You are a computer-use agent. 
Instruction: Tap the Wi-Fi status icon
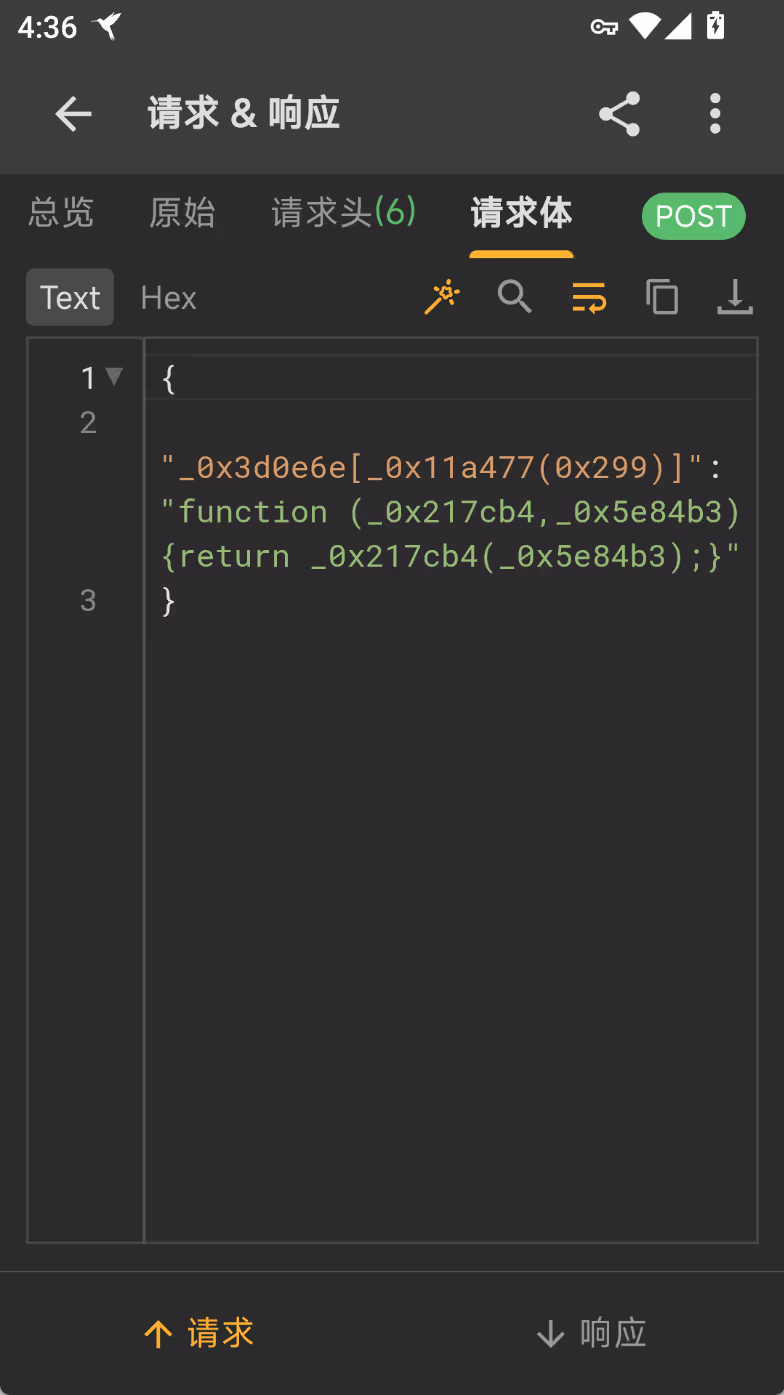point(645,26)
